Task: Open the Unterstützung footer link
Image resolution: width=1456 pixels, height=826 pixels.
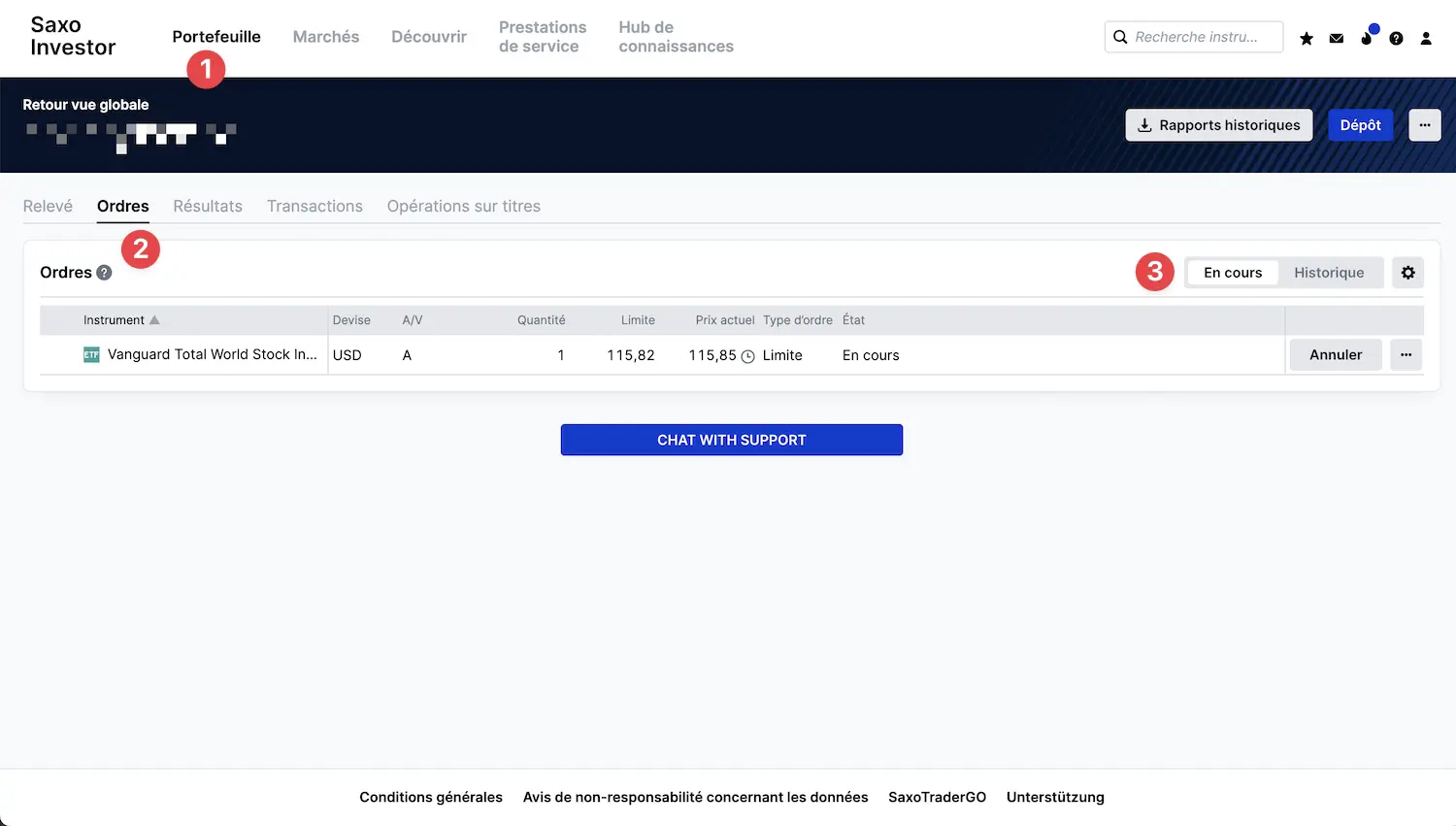Action: click(x=1055, y=797)
